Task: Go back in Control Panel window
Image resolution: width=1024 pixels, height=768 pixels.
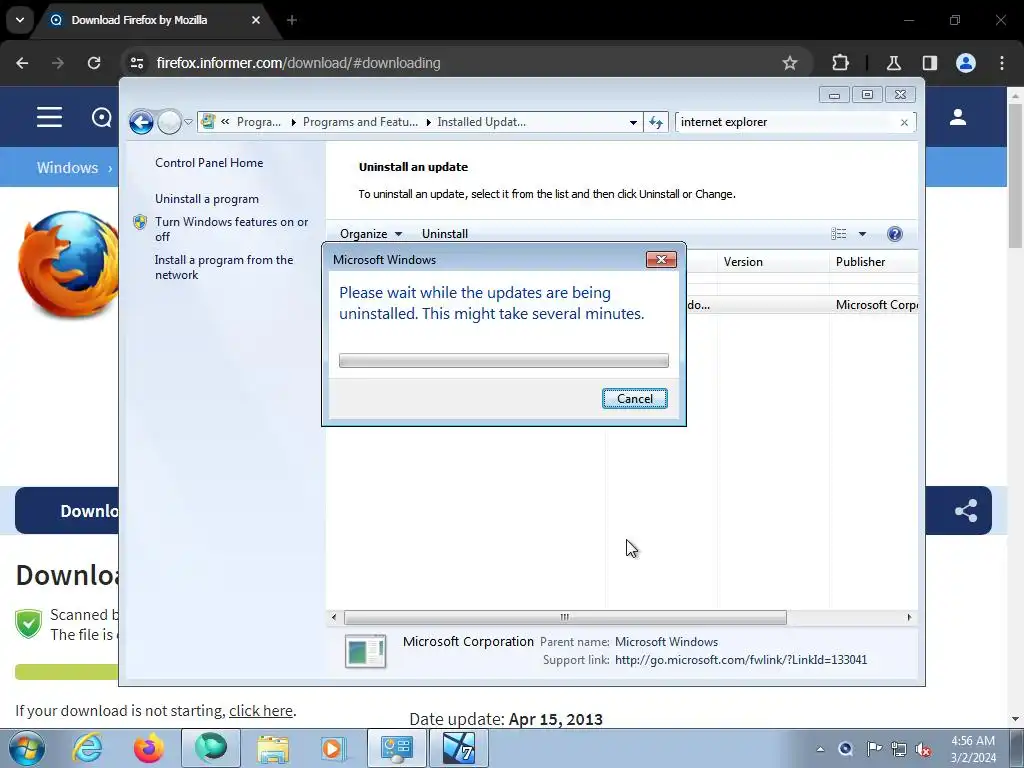Action: tap(141, 122)
